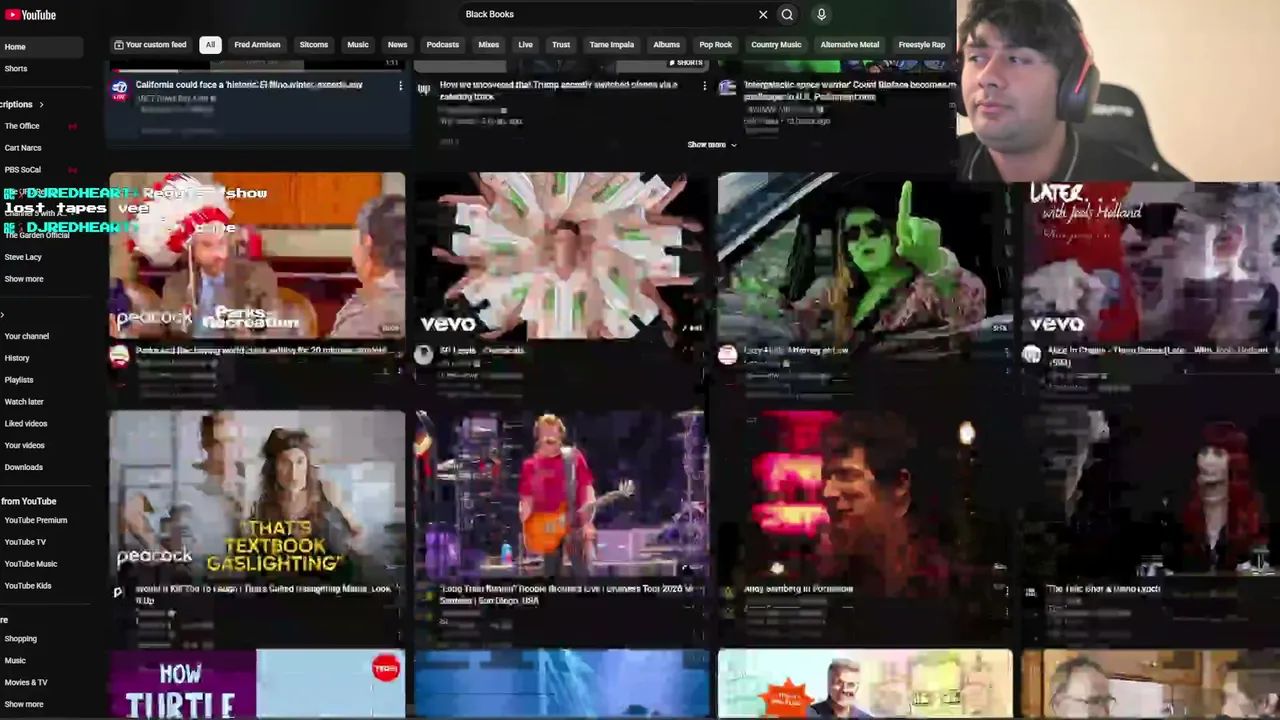Open the Cart Narcs channel
The width and height of the screenshot is (1280, 720).
tap(23, 148)
